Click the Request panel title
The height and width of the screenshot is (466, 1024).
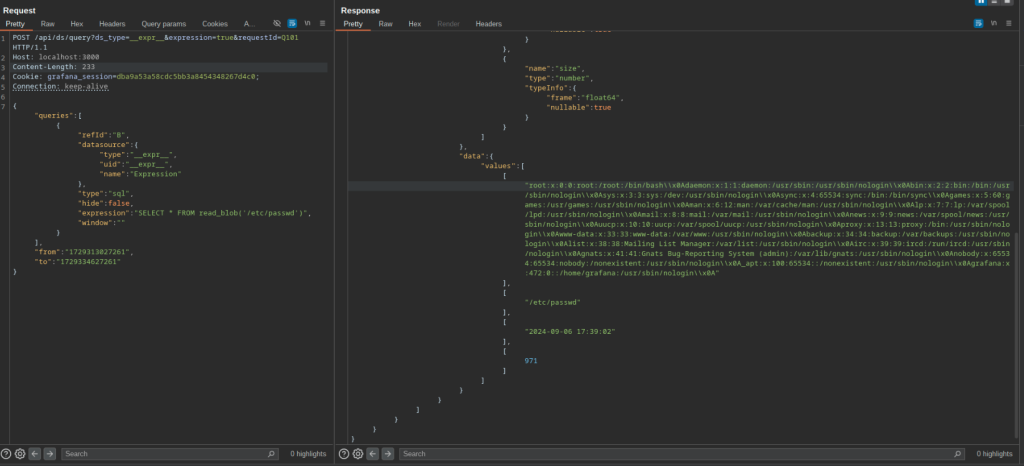[20, 10]
